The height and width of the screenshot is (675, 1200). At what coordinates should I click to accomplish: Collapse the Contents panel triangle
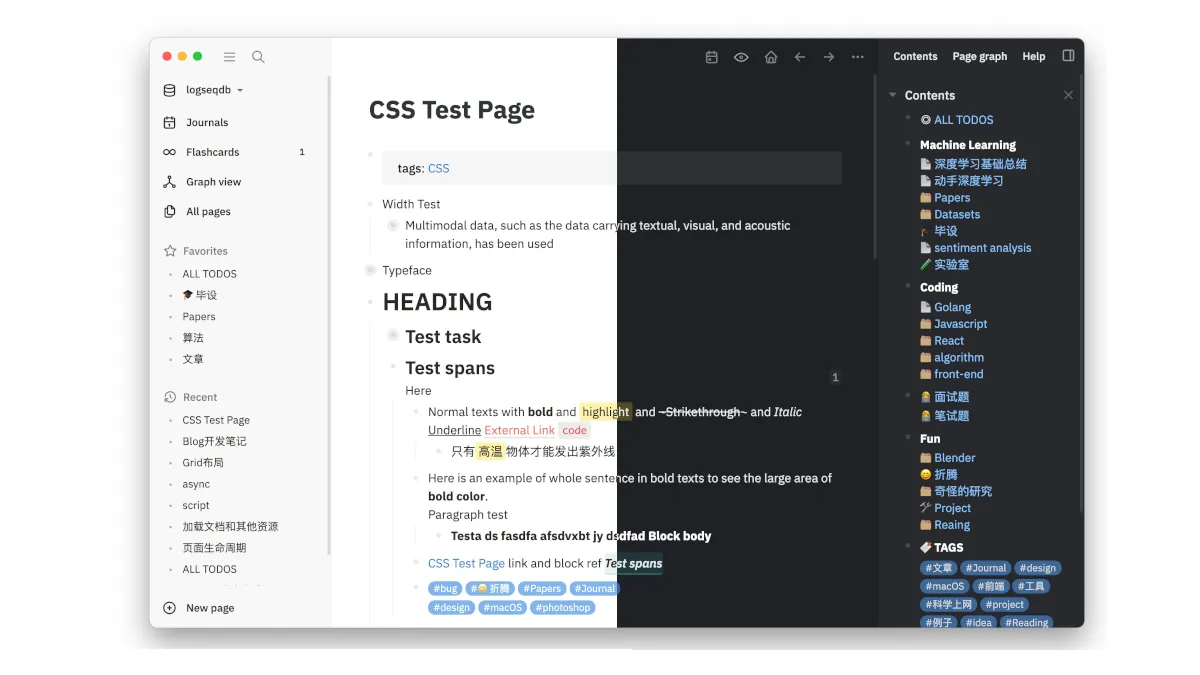(x=892, y=95)
